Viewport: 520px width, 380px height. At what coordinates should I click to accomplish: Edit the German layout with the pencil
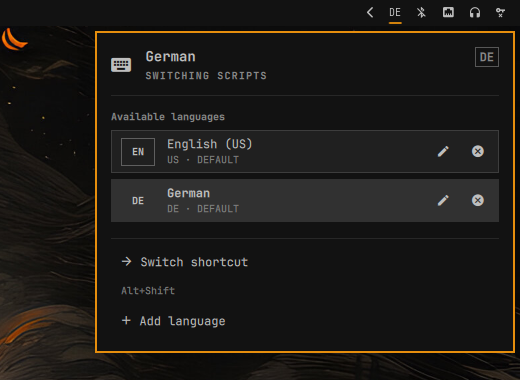[x=443, y=200]
